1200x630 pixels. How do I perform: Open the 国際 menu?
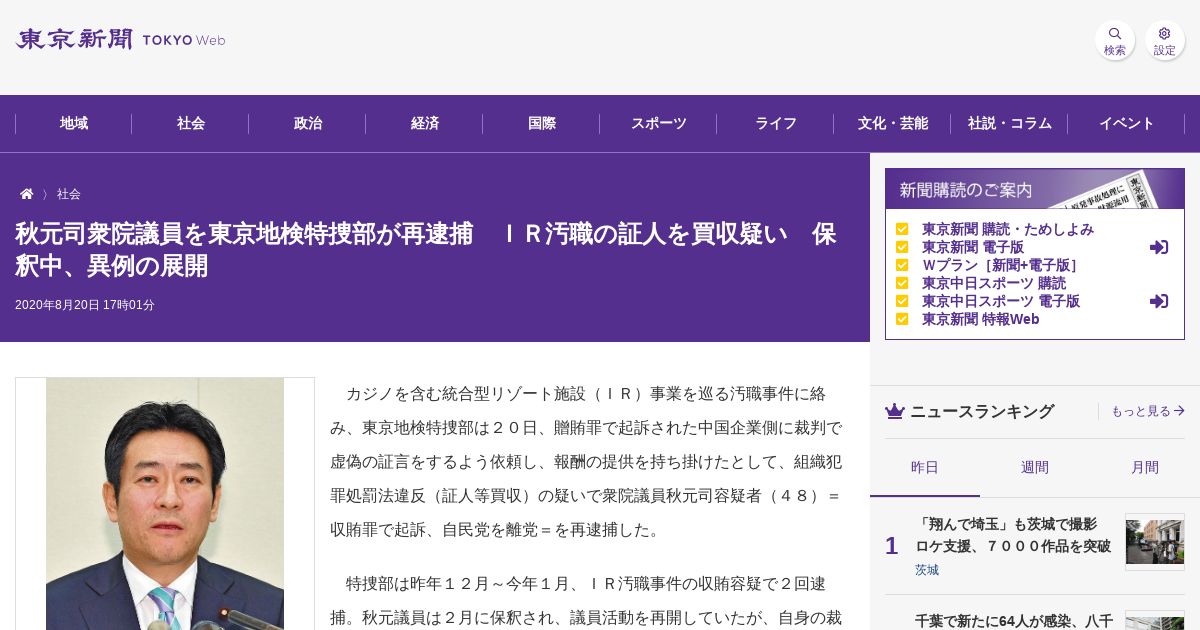542,124
